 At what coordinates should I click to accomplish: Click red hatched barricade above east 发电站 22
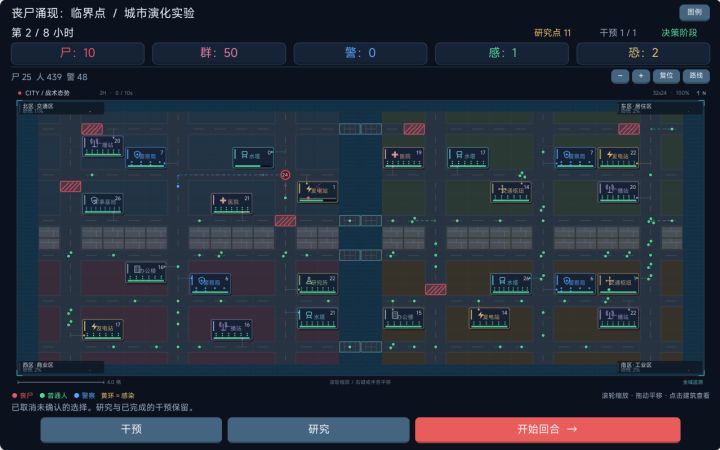pos(629,129)
